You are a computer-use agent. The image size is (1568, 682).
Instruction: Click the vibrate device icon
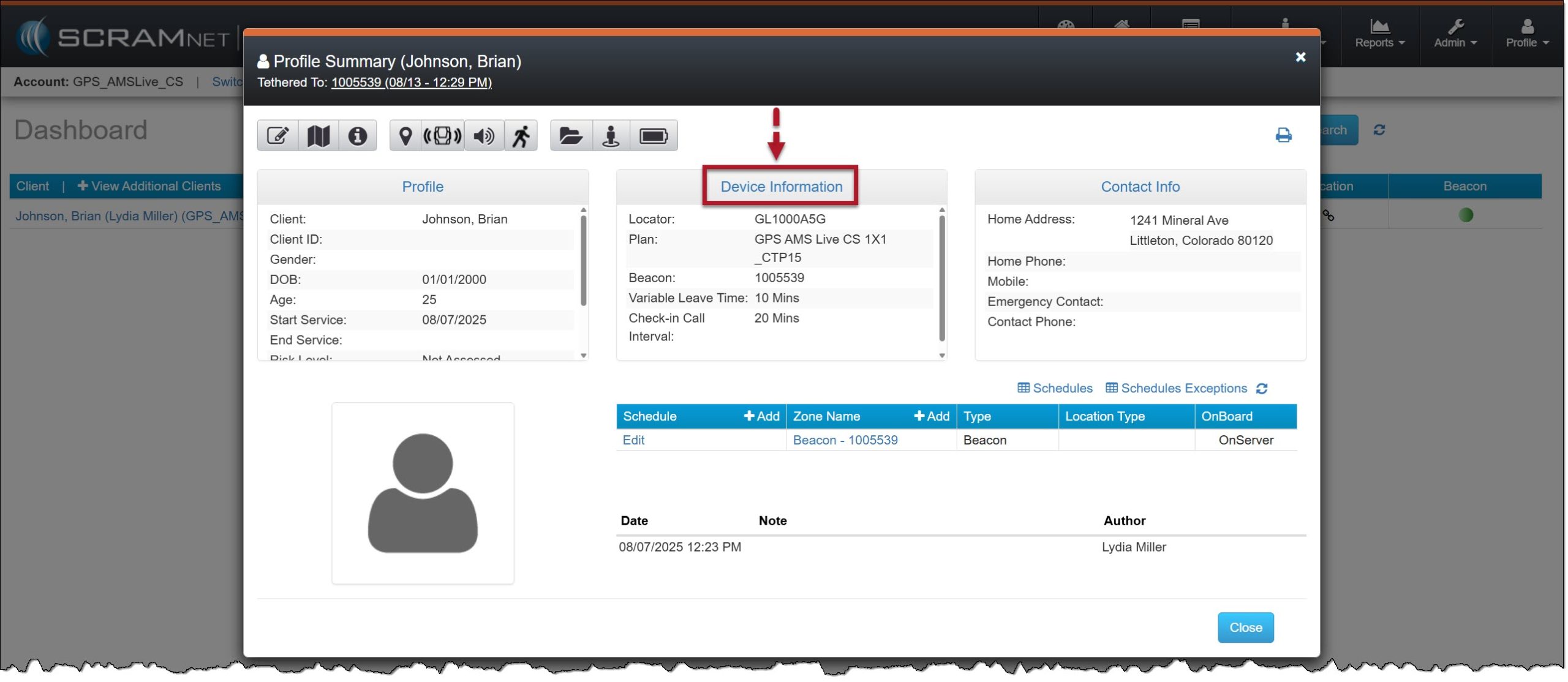coord(442,135)
